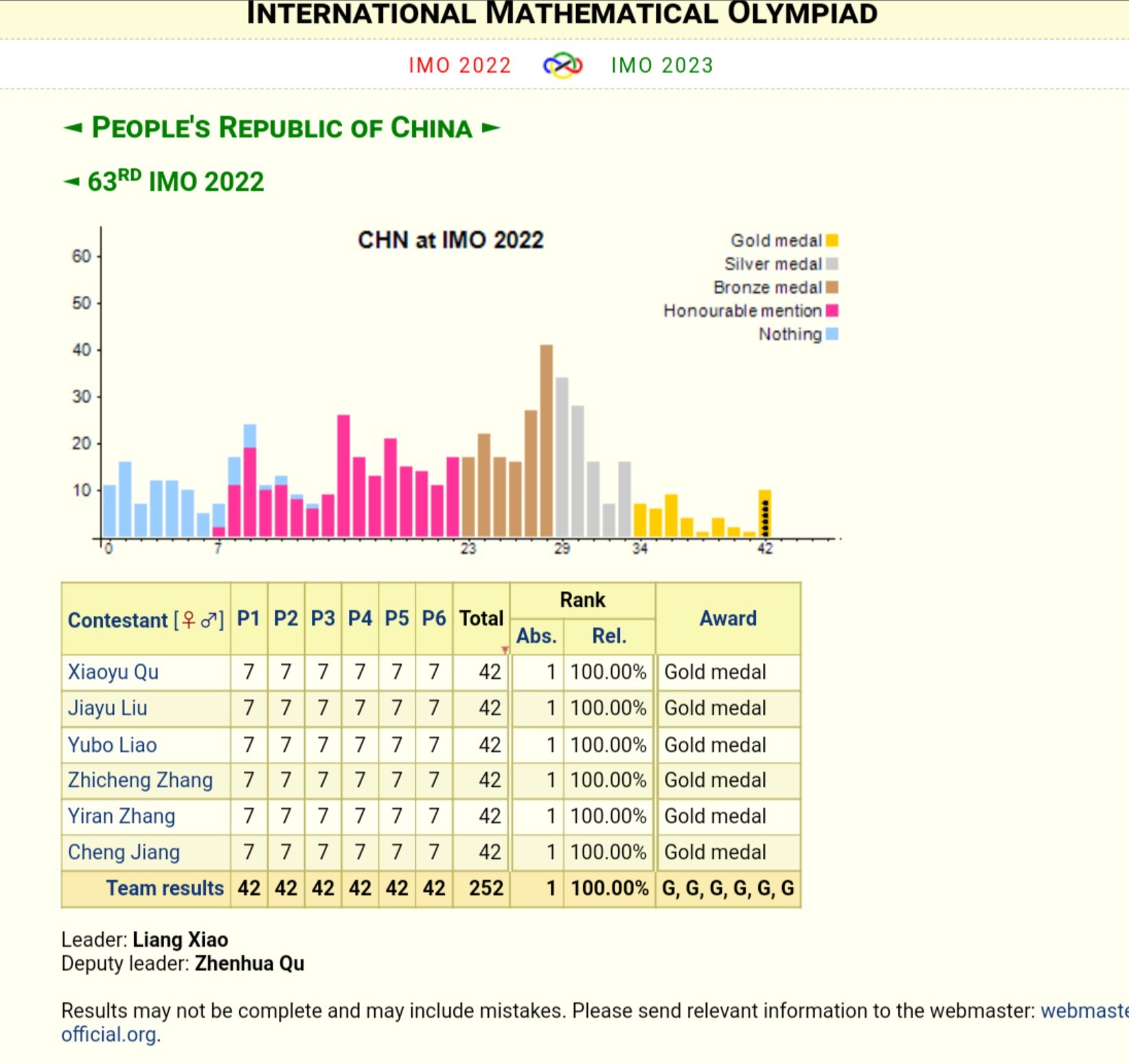Click deputy leader name 'Zhenhua Qu'

[249, 964]
